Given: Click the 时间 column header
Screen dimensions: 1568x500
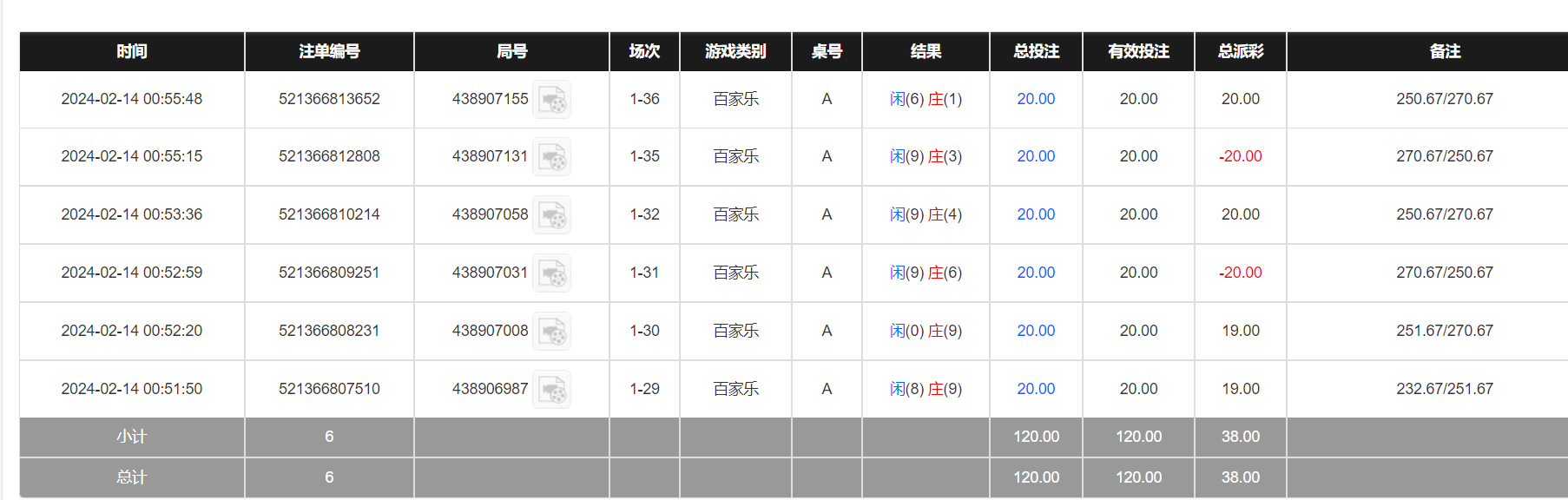Looking at the screenshot, I should click(132, 51).
